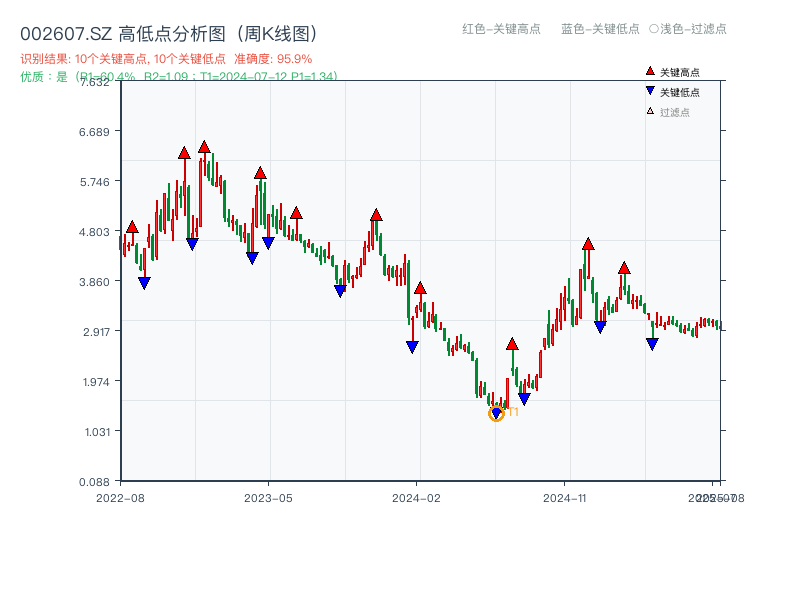Click the green 优质：是 result text
This screenshot has height=600, width=800.
(40, 74)
